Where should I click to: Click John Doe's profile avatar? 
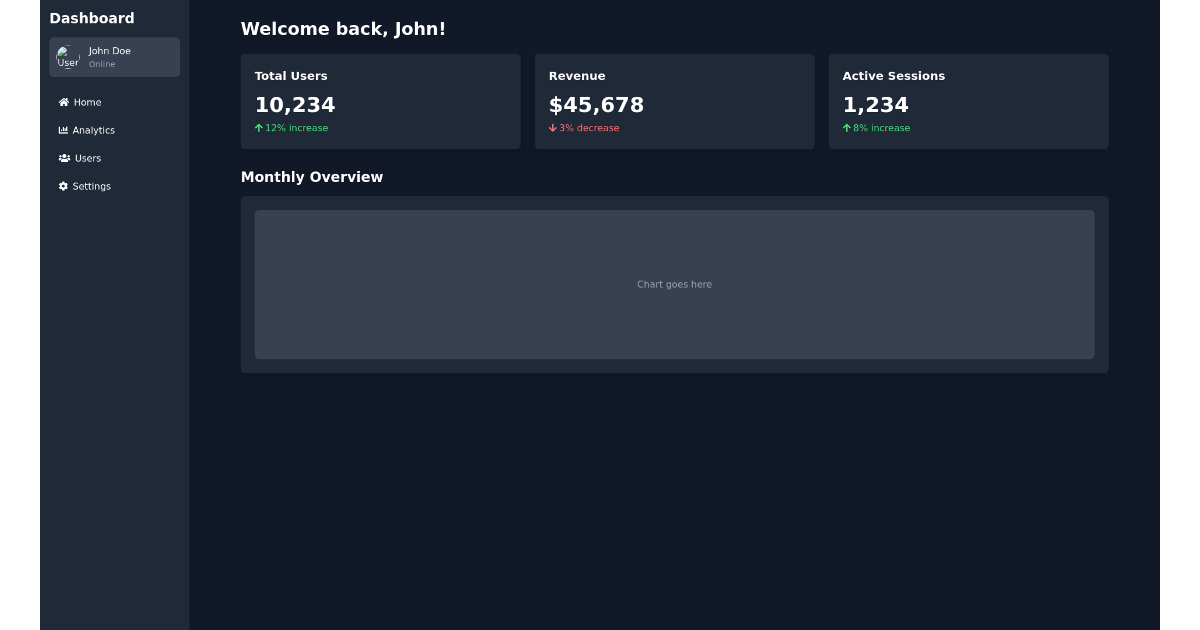click(68, 57)
